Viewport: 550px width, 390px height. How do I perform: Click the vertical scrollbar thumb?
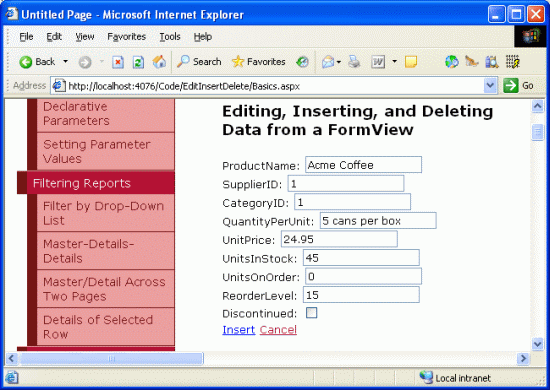coord(537,132)
